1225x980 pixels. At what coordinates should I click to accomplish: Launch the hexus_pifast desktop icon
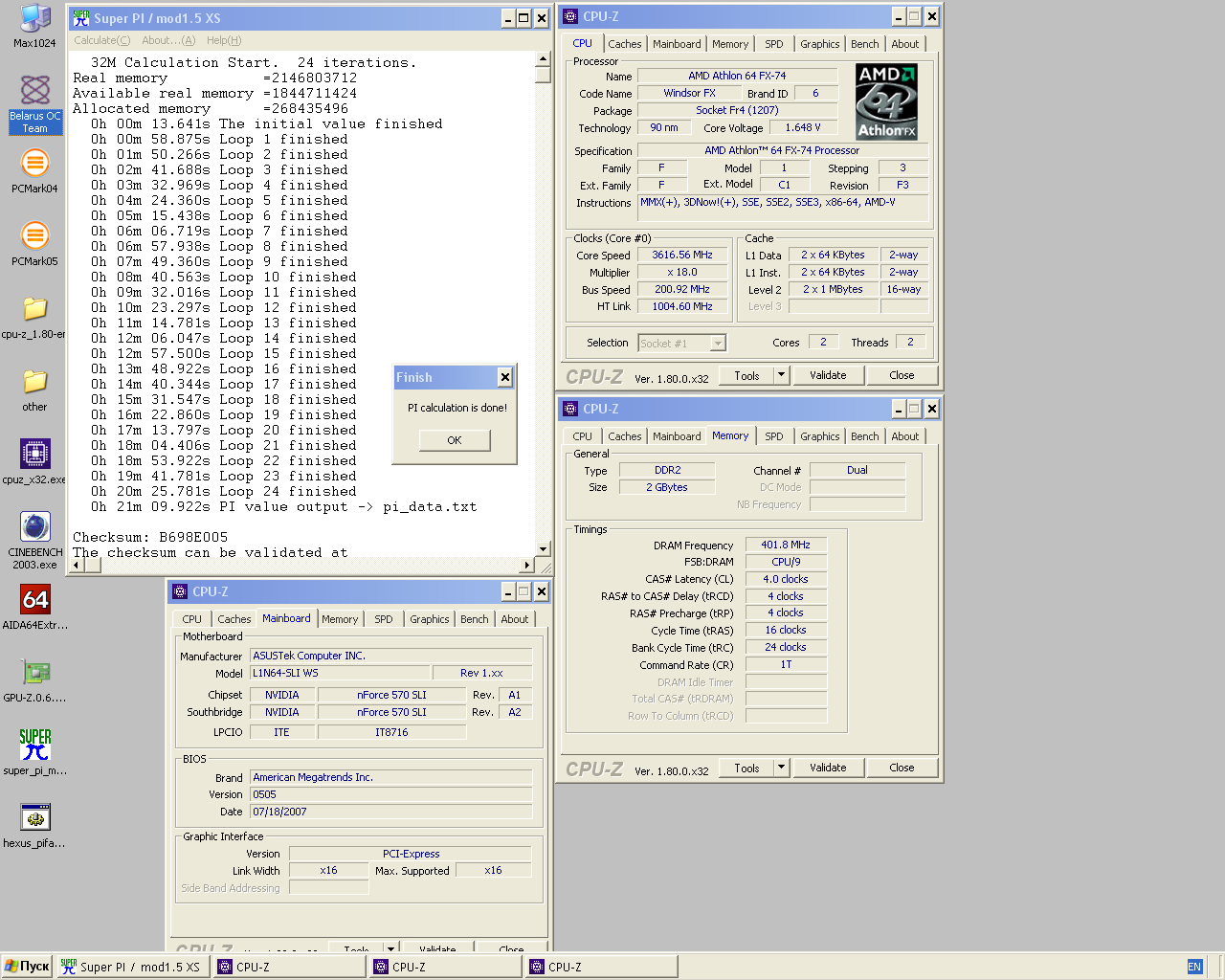coord(34,826)
